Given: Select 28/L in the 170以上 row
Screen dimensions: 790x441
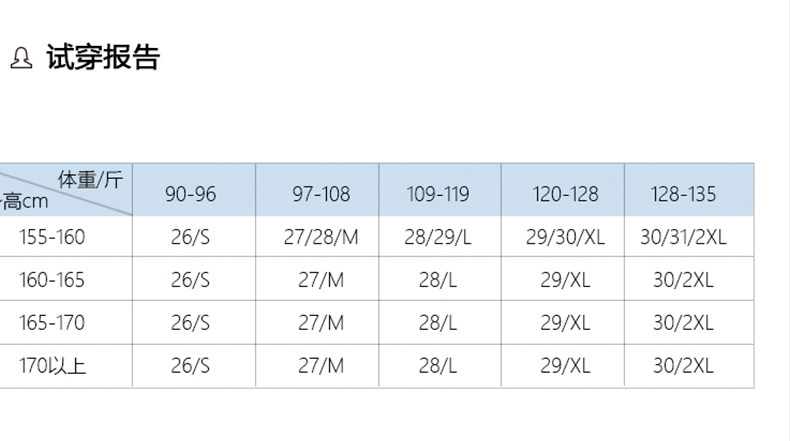Looking at the screenshot, I should (x=438, y=365).
